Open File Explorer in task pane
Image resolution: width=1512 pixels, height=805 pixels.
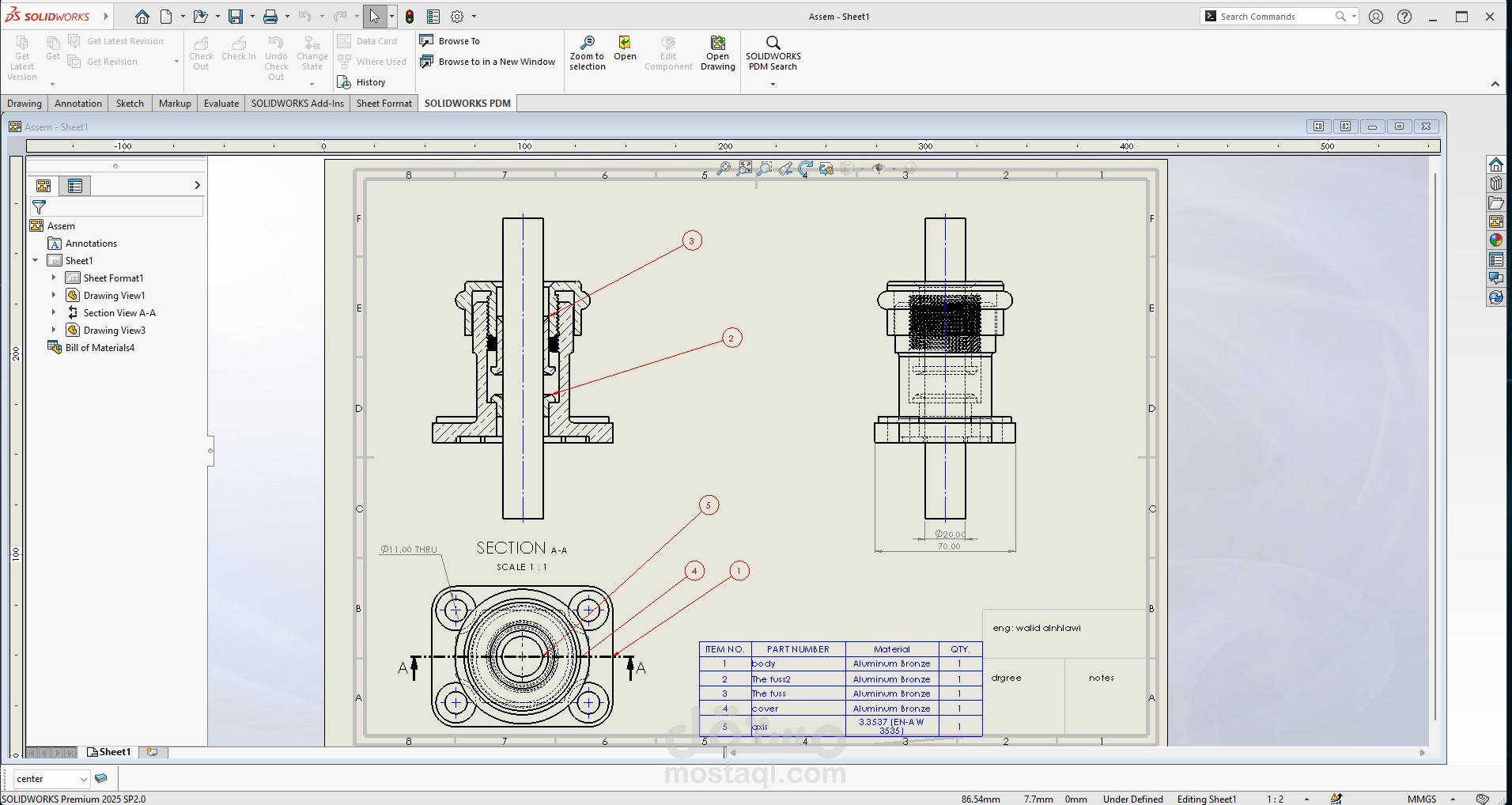click(1495, 203)
